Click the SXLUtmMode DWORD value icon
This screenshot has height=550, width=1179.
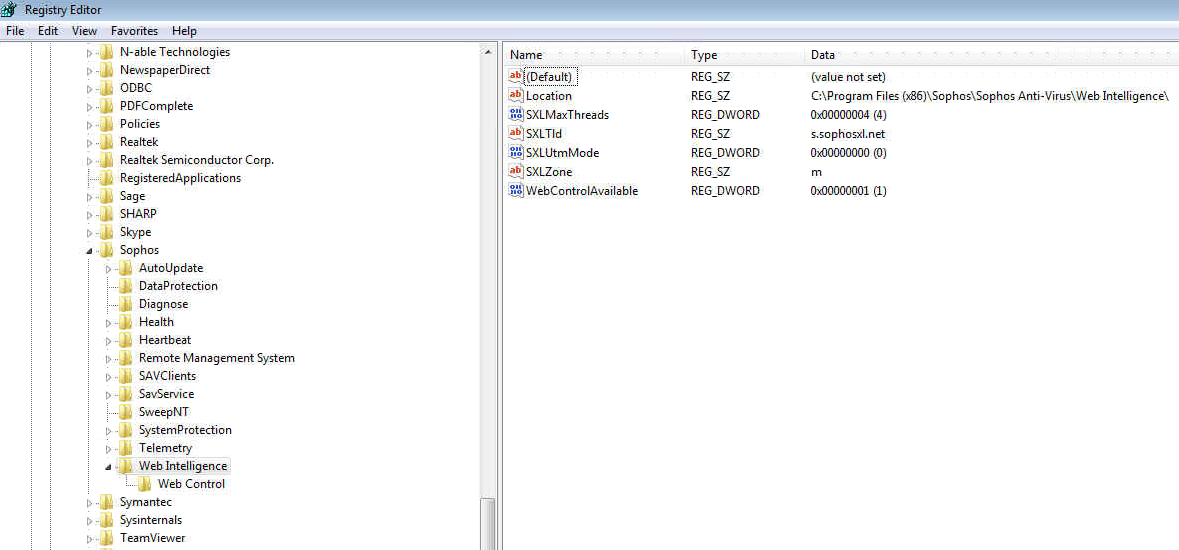[x=516, y=152]
